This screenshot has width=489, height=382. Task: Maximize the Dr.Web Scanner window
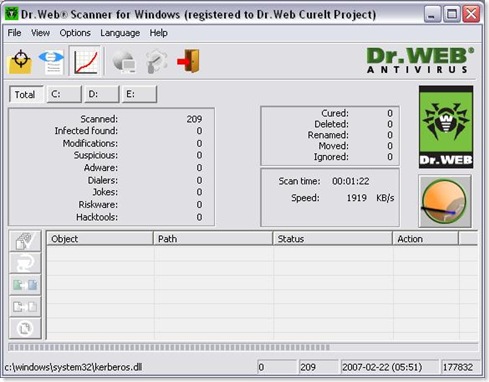coord(452,14)
